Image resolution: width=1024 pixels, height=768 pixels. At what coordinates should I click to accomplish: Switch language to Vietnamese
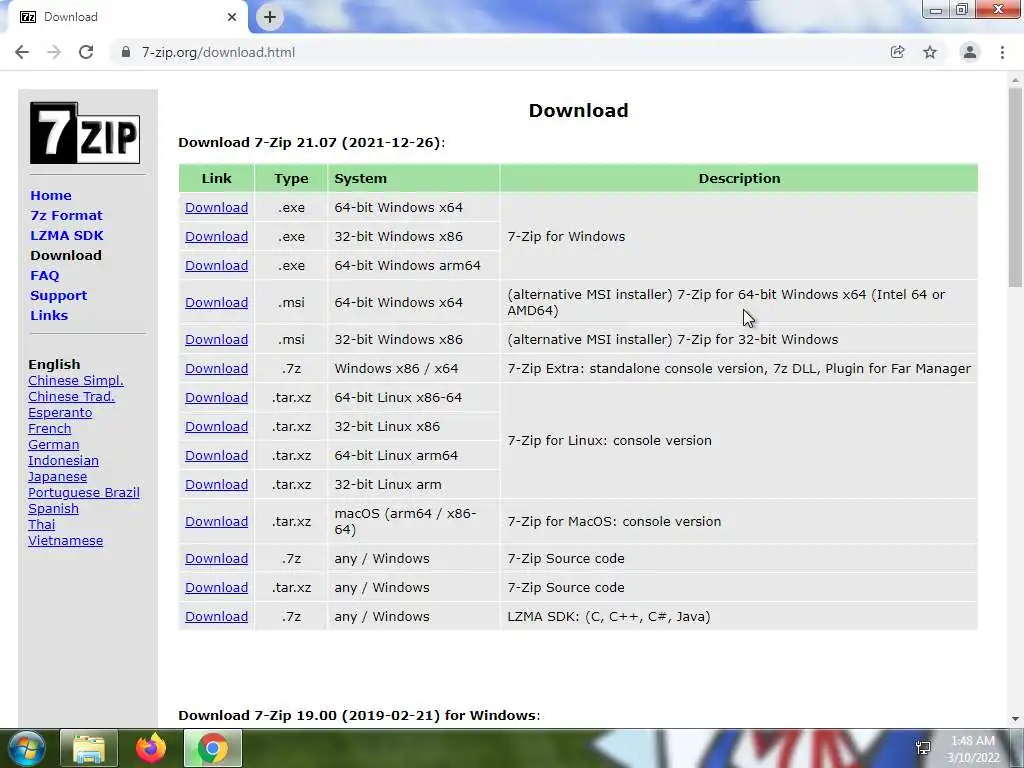coord(65,541)
